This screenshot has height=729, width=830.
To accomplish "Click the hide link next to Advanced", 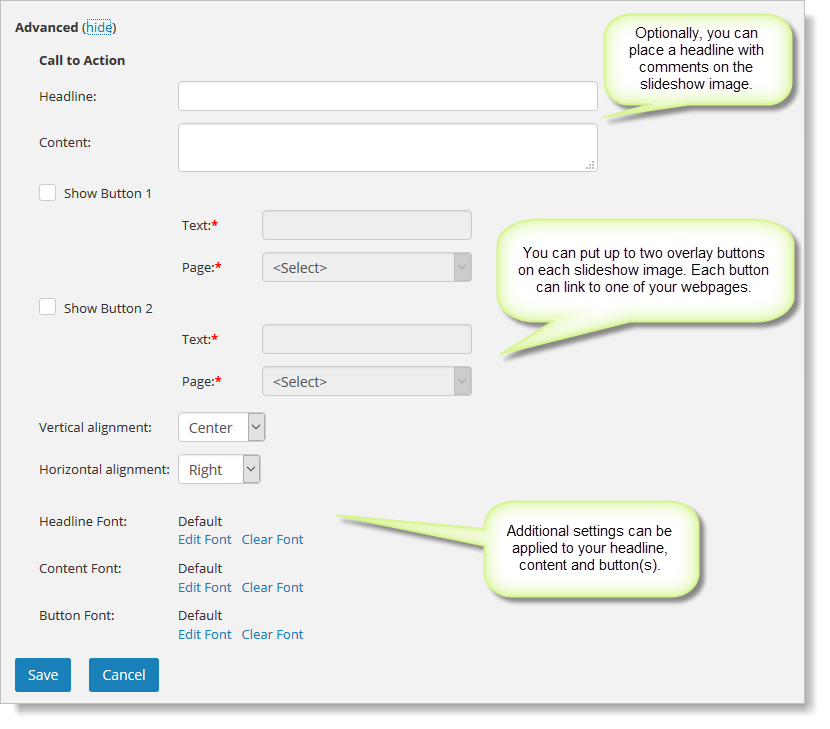I will (x=99, y=28).
